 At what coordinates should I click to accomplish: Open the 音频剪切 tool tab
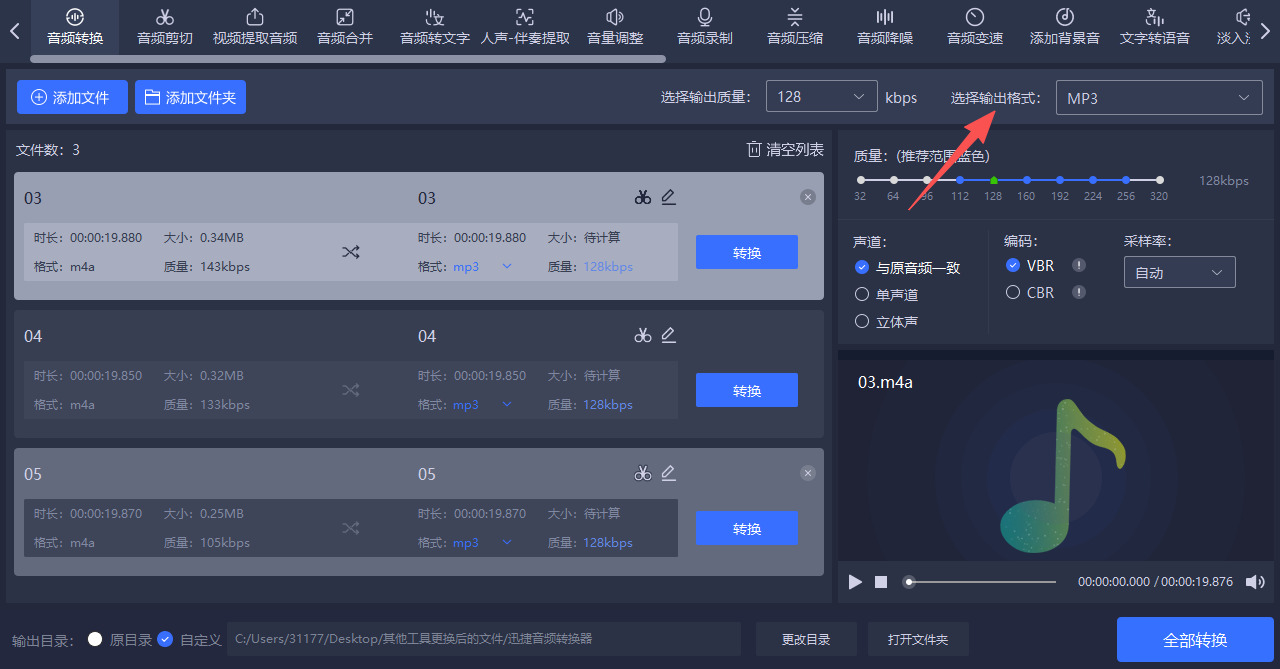(165, 27)
